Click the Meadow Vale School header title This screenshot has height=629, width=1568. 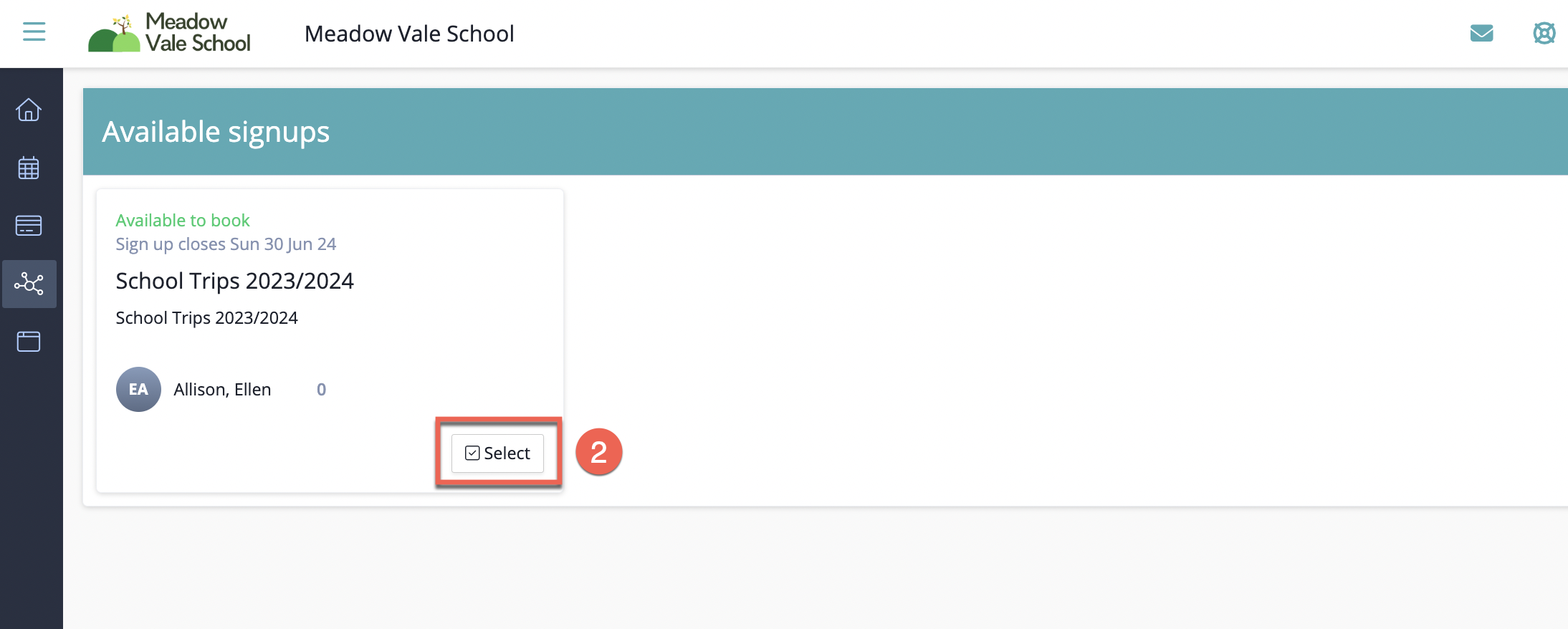click(409, 34)
